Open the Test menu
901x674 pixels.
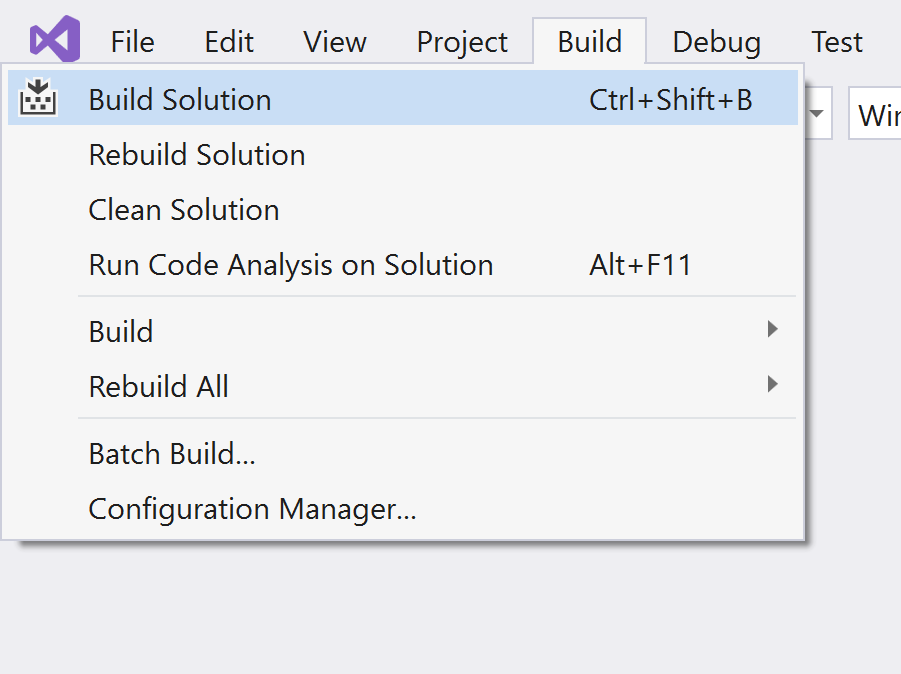coord(837,42)
